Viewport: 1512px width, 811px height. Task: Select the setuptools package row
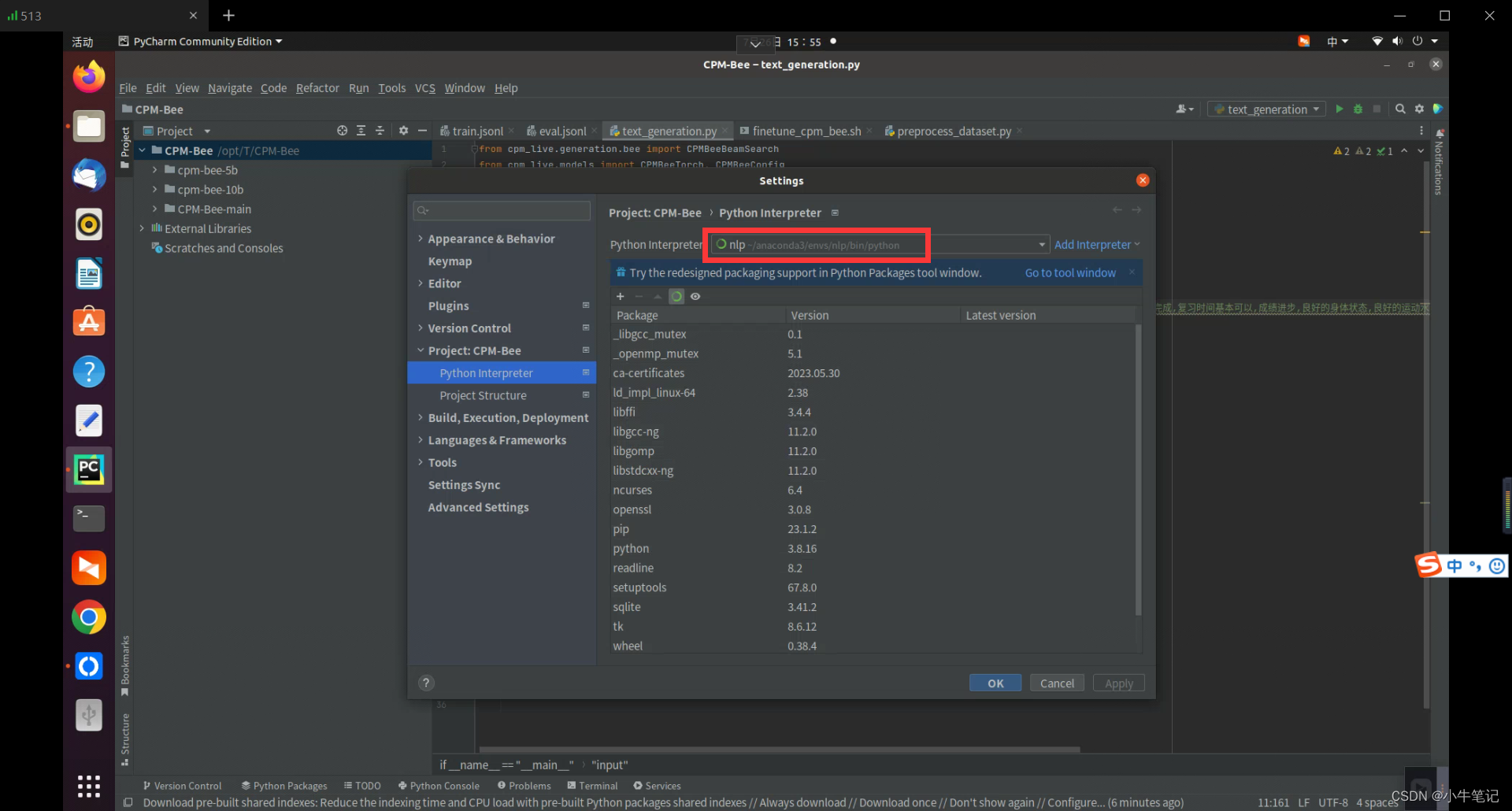tap(874, 588)
